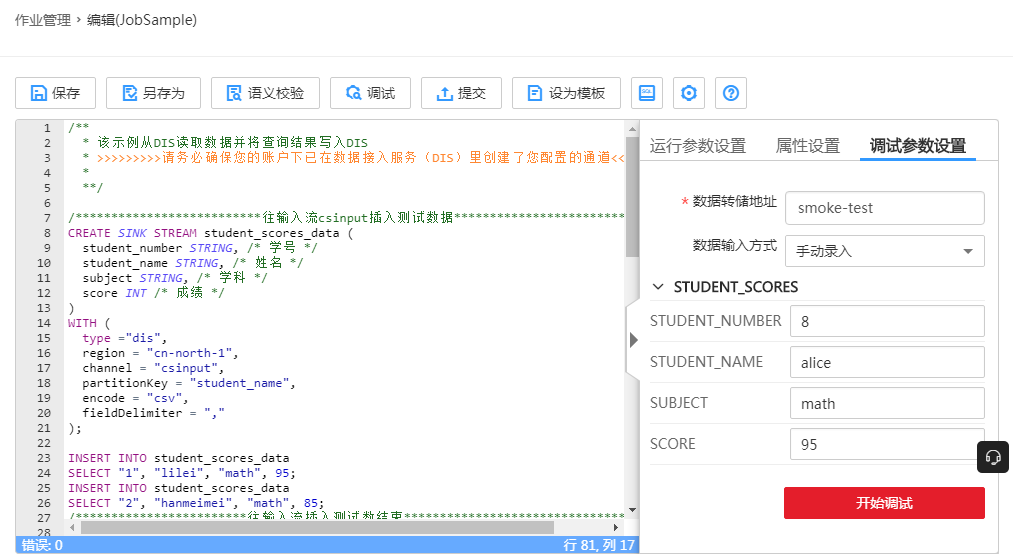Image resolution: width=1013 pixels, height=560 pixels.
Task: Open the settings gear icon in toolbar
Action: (689, 93)
